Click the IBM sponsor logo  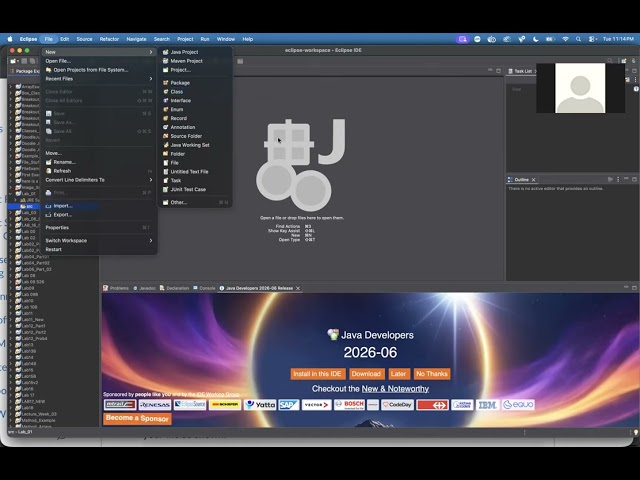point(487,405)
